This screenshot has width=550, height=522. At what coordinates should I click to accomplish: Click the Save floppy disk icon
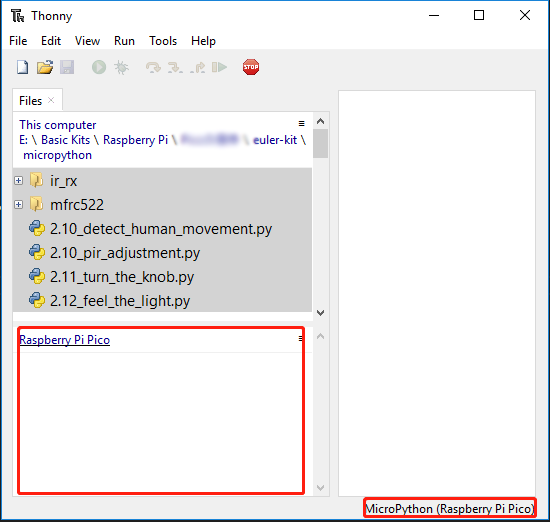click(x=67, y=67)
